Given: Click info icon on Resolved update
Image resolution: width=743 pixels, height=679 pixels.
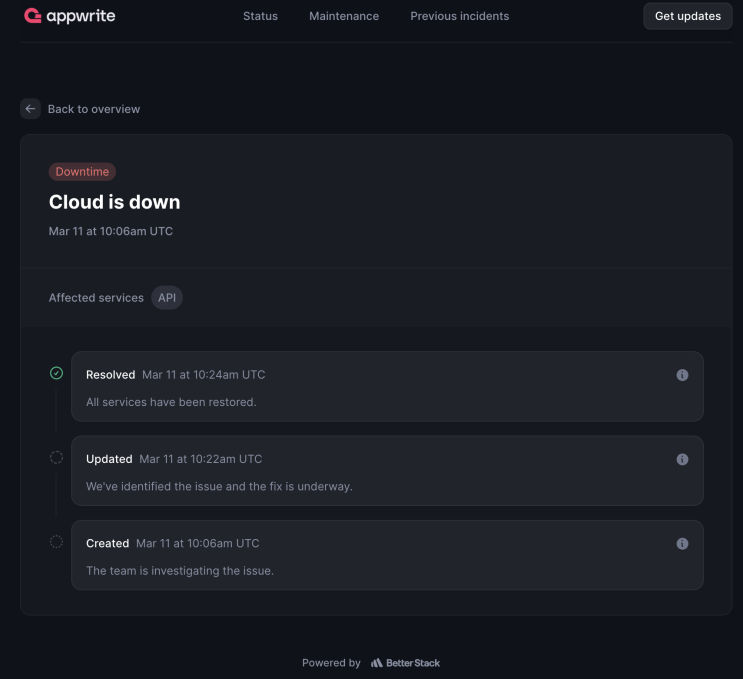Looking at the screenshot, I should 682,375.
